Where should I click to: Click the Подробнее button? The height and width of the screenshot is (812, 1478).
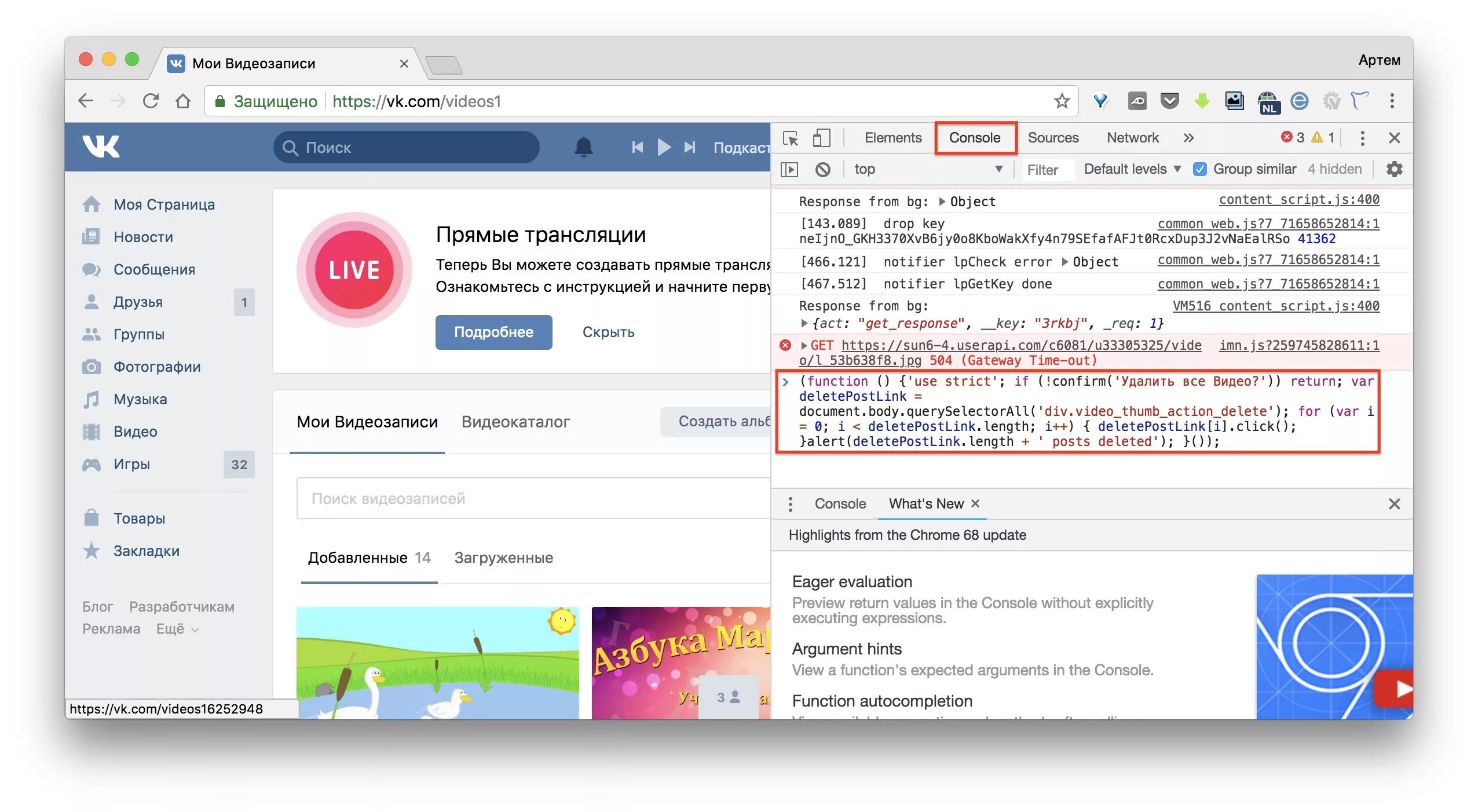click(493, 332)
